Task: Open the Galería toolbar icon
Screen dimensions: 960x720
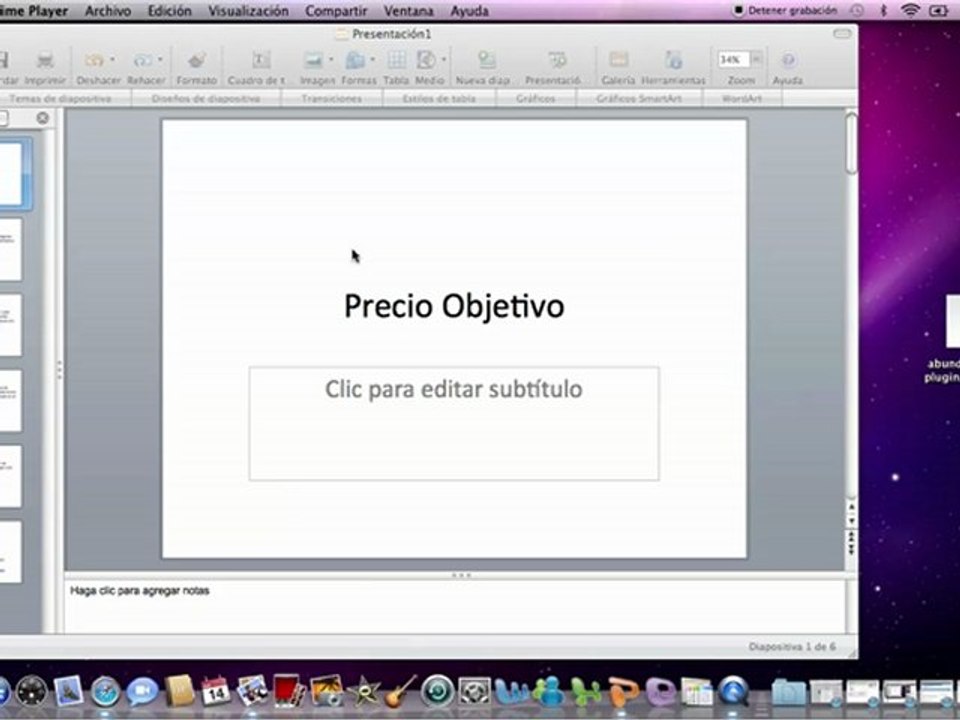Action: click(618, 60)
